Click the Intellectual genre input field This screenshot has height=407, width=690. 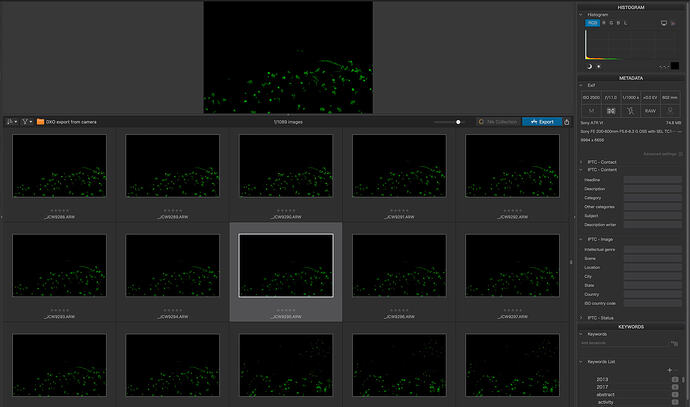click(653, 249)
